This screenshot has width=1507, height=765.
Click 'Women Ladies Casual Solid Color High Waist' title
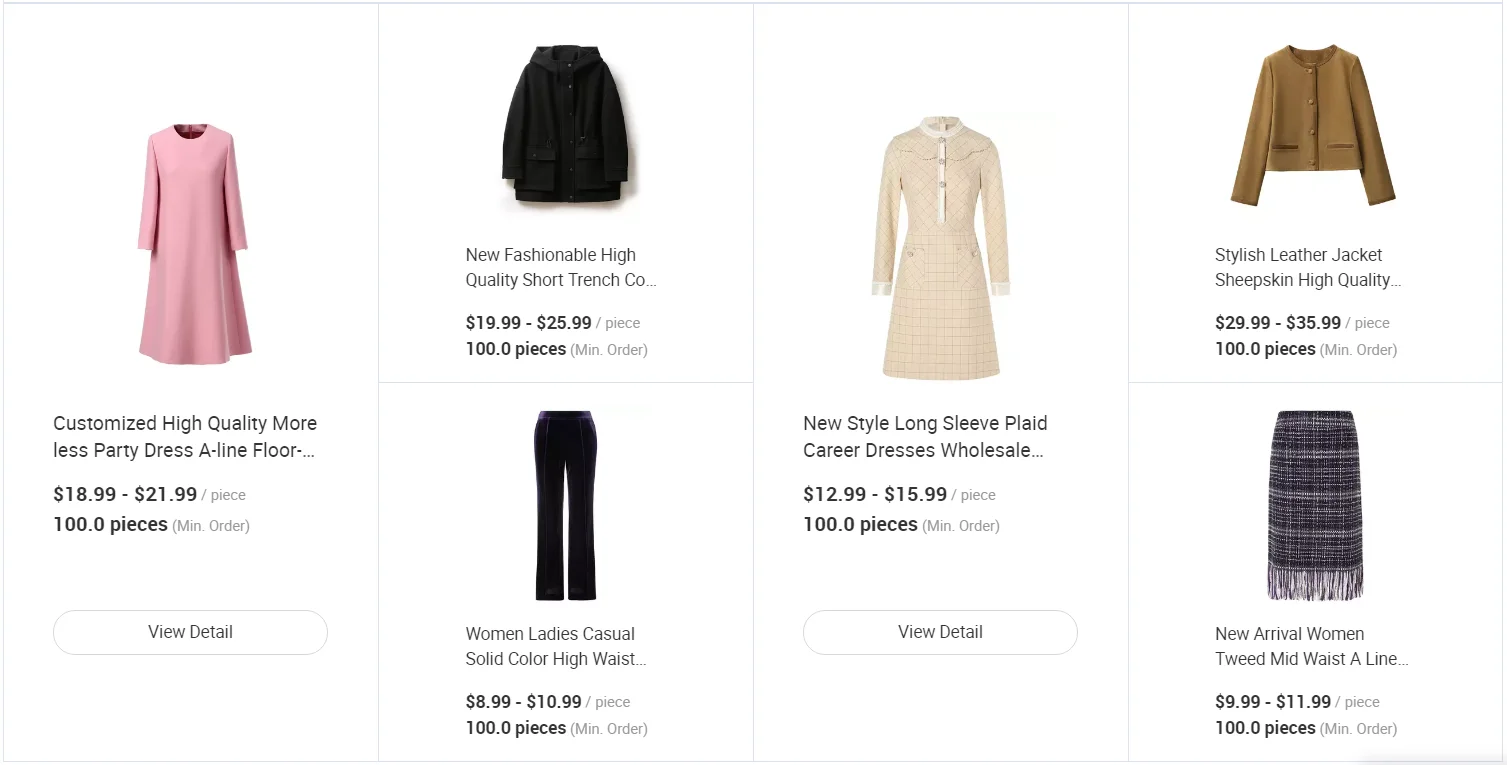click(556, 646)
